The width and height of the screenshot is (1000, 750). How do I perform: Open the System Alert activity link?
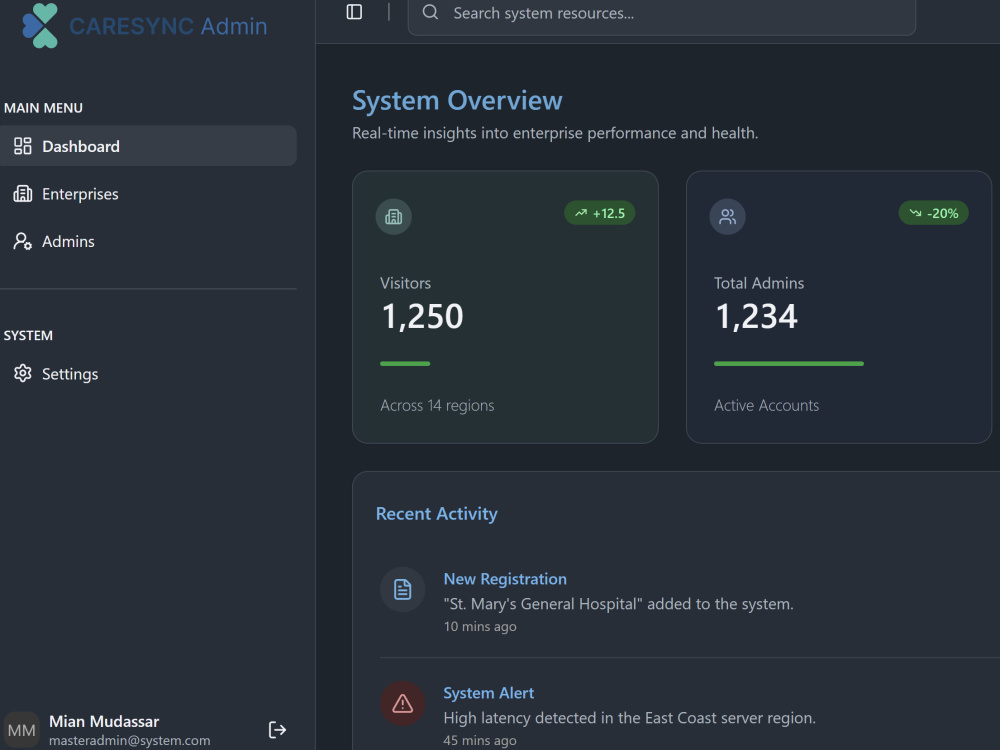click(x=489, y=693)
